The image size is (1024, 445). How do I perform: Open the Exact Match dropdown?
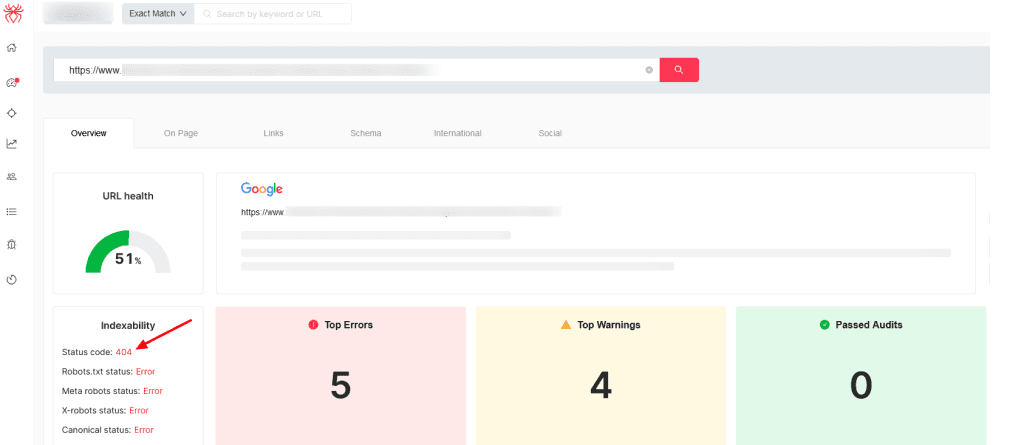point(158,14)
